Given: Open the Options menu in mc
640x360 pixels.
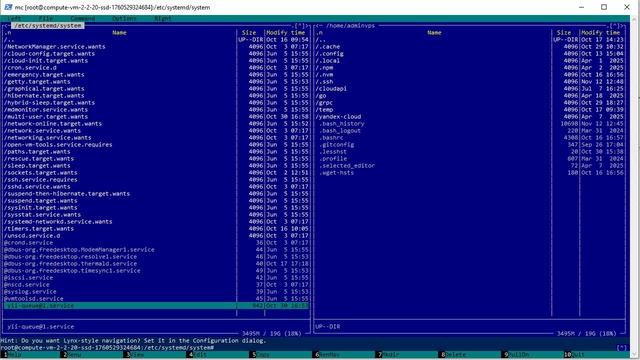Looking at the screenshot, I should pos(124,18).
